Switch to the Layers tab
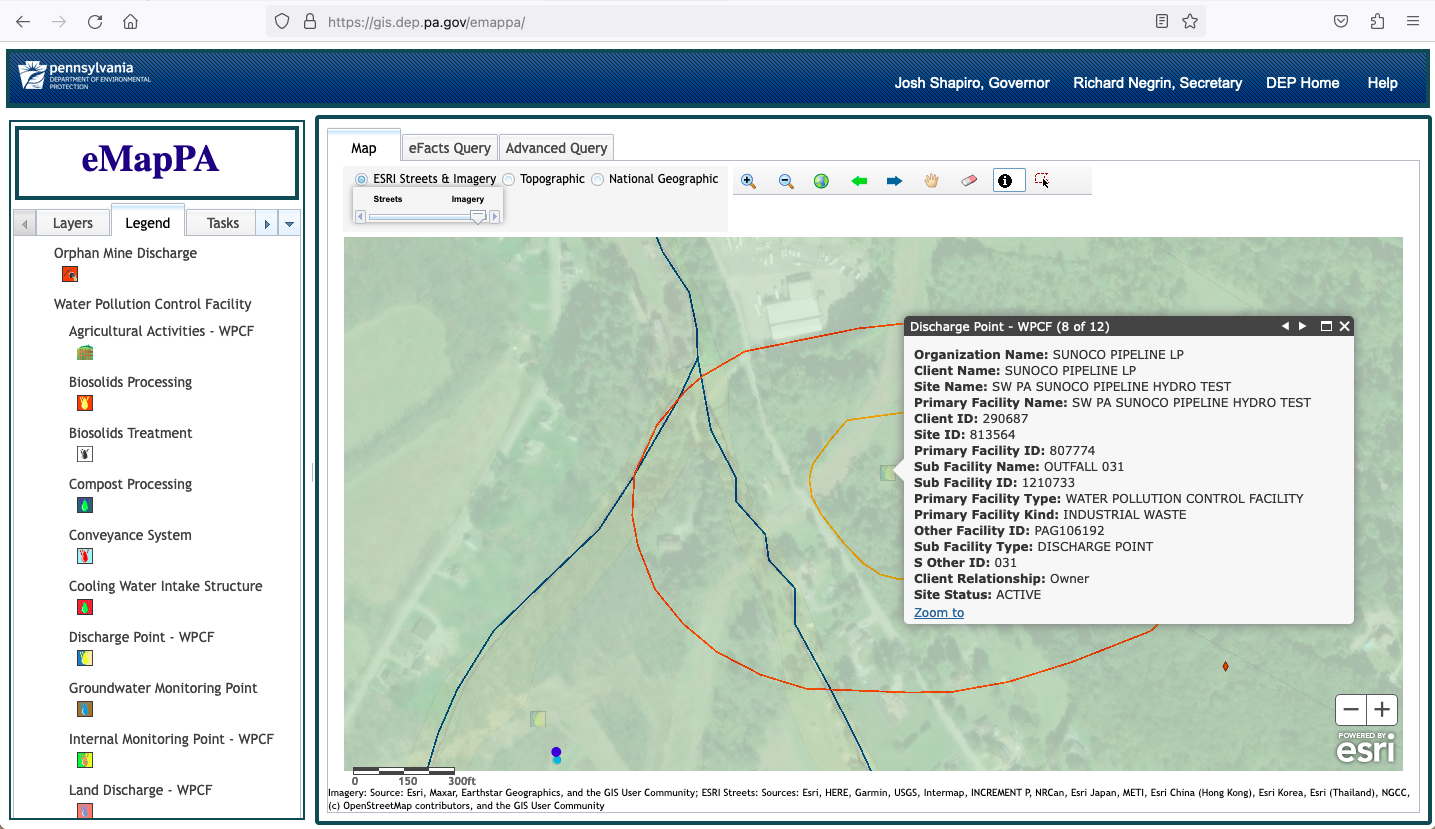Screen dimensions: 1435x829 (x=72, y=223)
